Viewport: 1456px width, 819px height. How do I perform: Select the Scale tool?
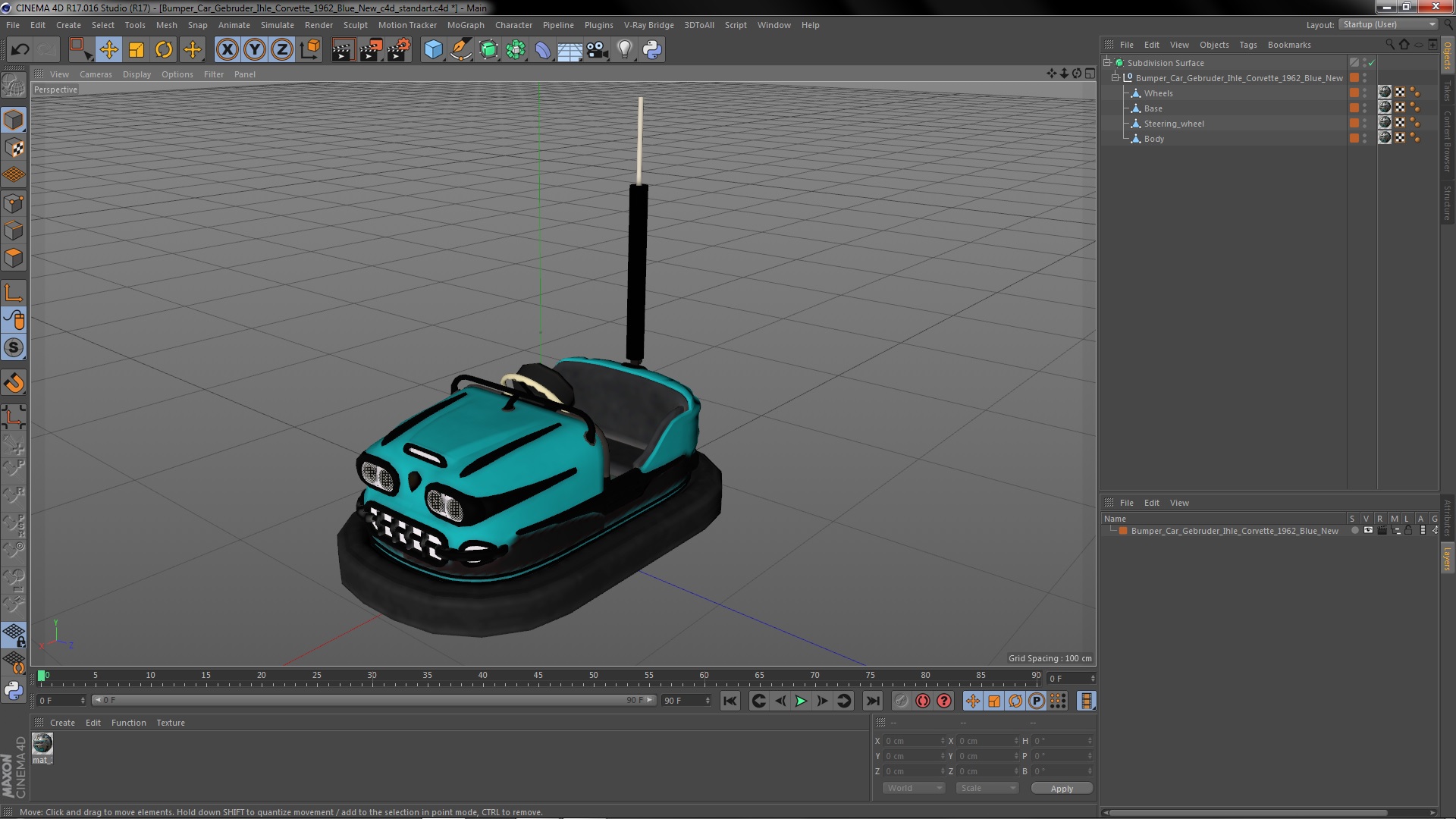coord(136,50)
